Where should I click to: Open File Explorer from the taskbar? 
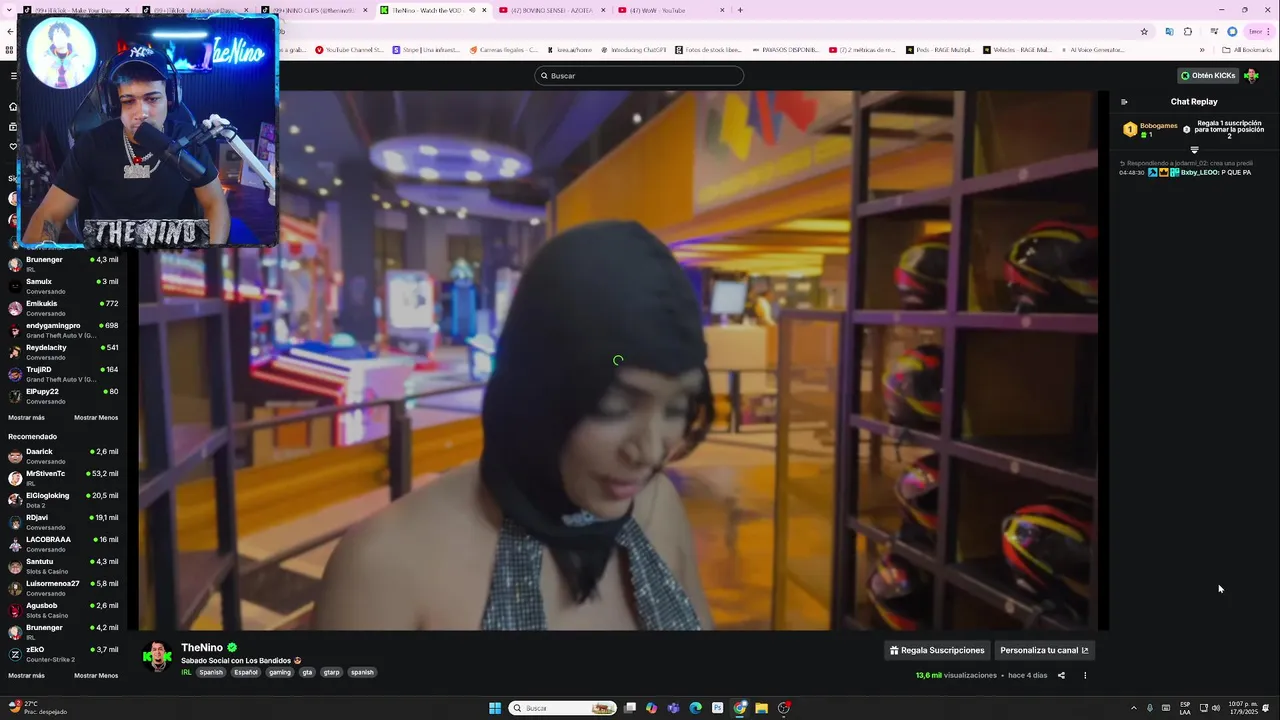click(x=762, y=708)
